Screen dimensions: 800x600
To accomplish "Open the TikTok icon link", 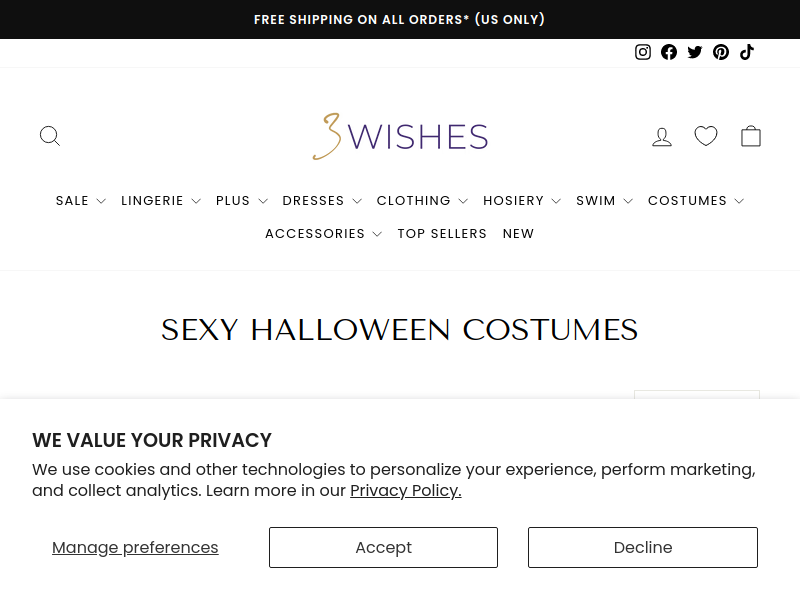I will pyautogui.click(x=747, y=52).
